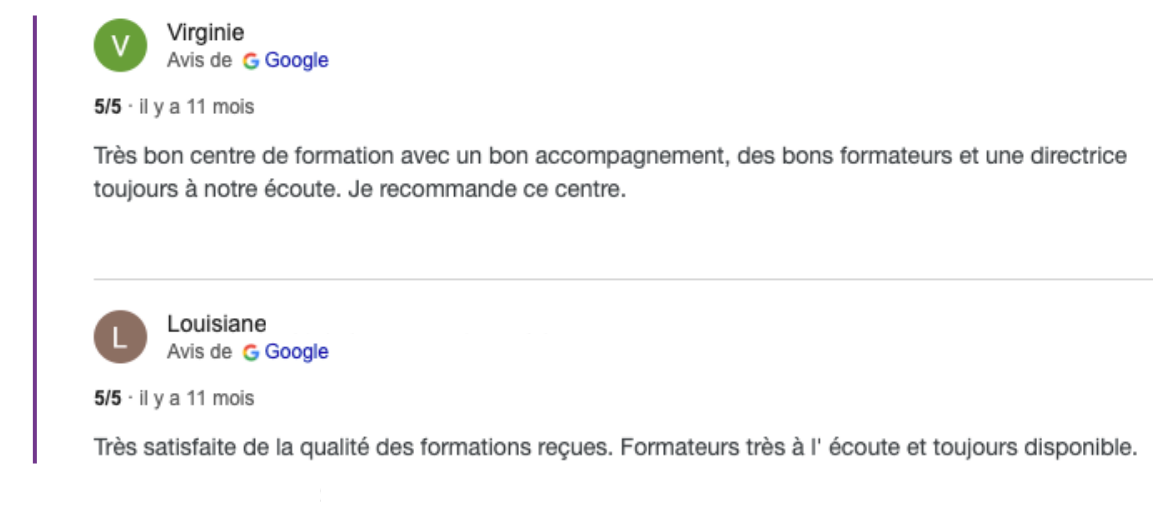Click Virginie's review text about centre de formation
The width and height of the screenshot is (1153, 530).
tap(610, 173)
